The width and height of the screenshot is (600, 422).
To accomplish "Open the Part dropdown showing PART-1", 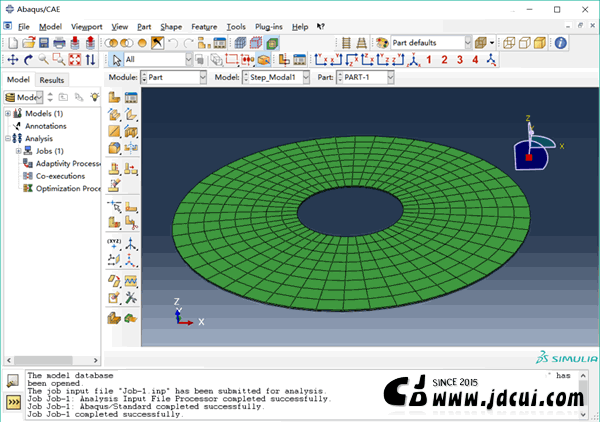I will pyautogui.click(x=365, y=77).
